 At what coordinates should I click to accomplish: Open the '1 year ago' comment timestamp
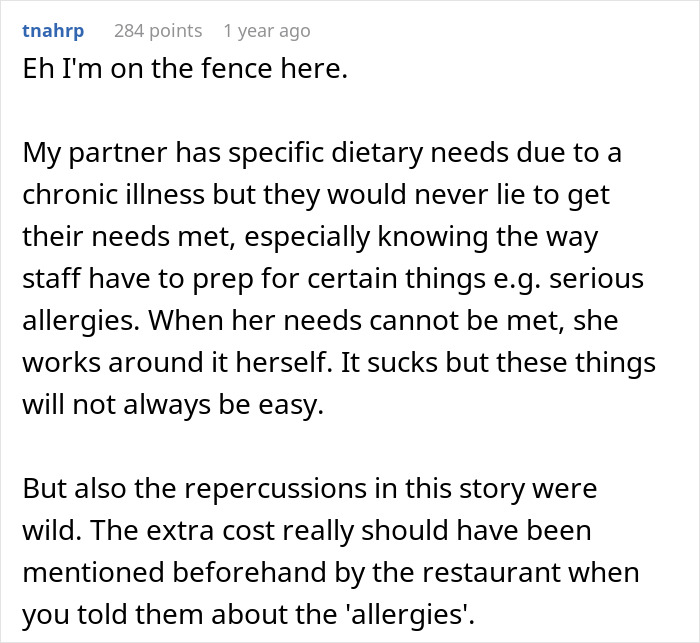(267, 31)
